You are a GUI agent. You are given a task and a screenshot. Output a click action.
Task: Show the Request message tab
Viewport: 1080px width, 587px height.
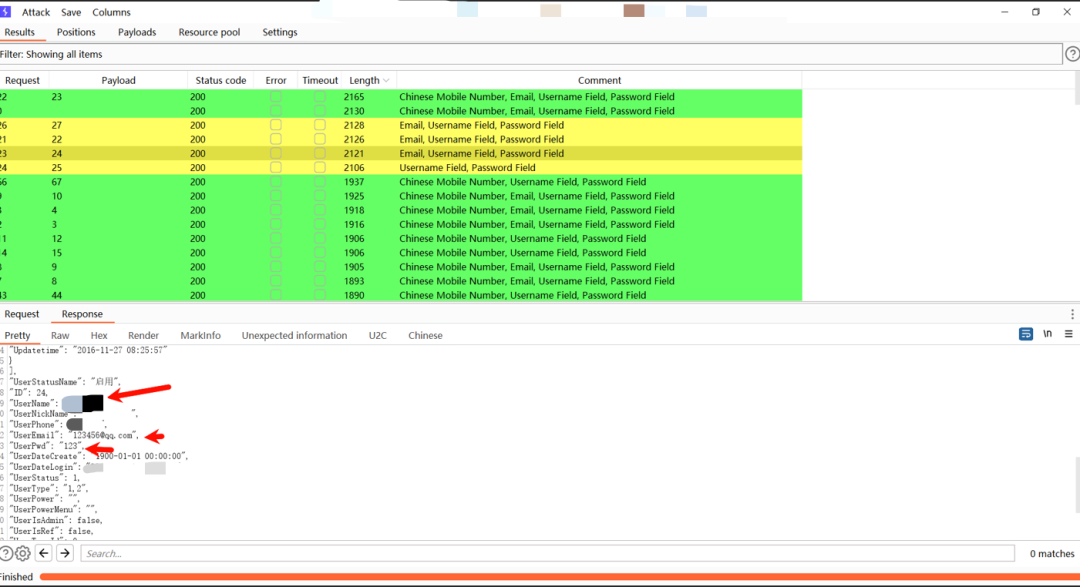pyautogui.click(x=22, y=313)
